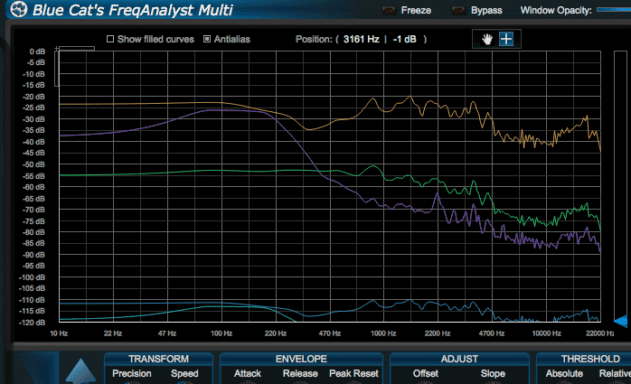Click the Position 3161 Hz readout
631x384 pixels.
(361, 39)
